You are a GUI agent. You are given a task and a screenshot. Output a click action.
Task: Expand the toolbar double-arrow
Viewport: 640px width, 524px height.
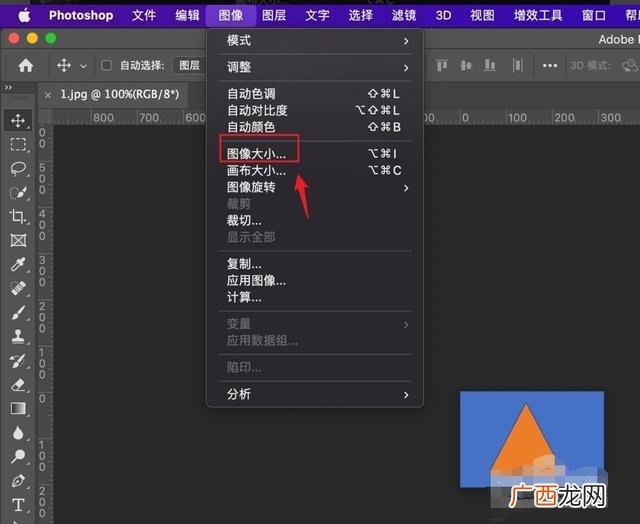pyautogui.click(x=8, y=87)
